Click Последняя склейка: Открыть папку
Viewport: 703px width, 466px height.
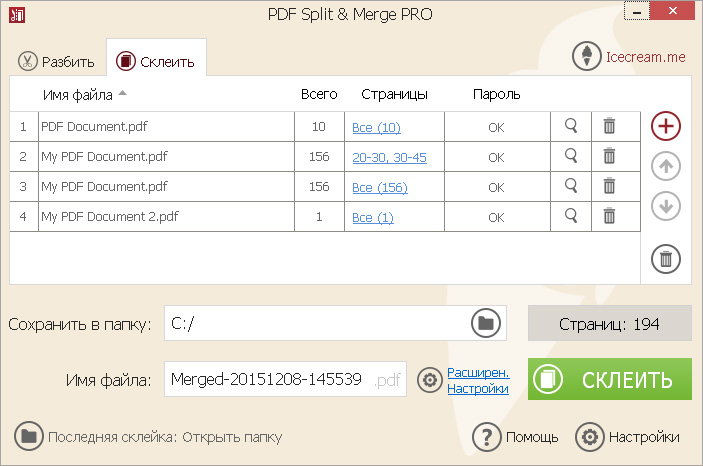pos(165,437)
